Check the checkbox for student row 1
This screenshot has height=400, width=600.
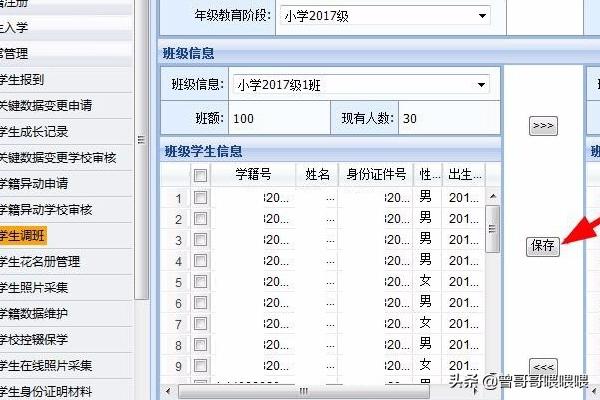coord(201,198)
